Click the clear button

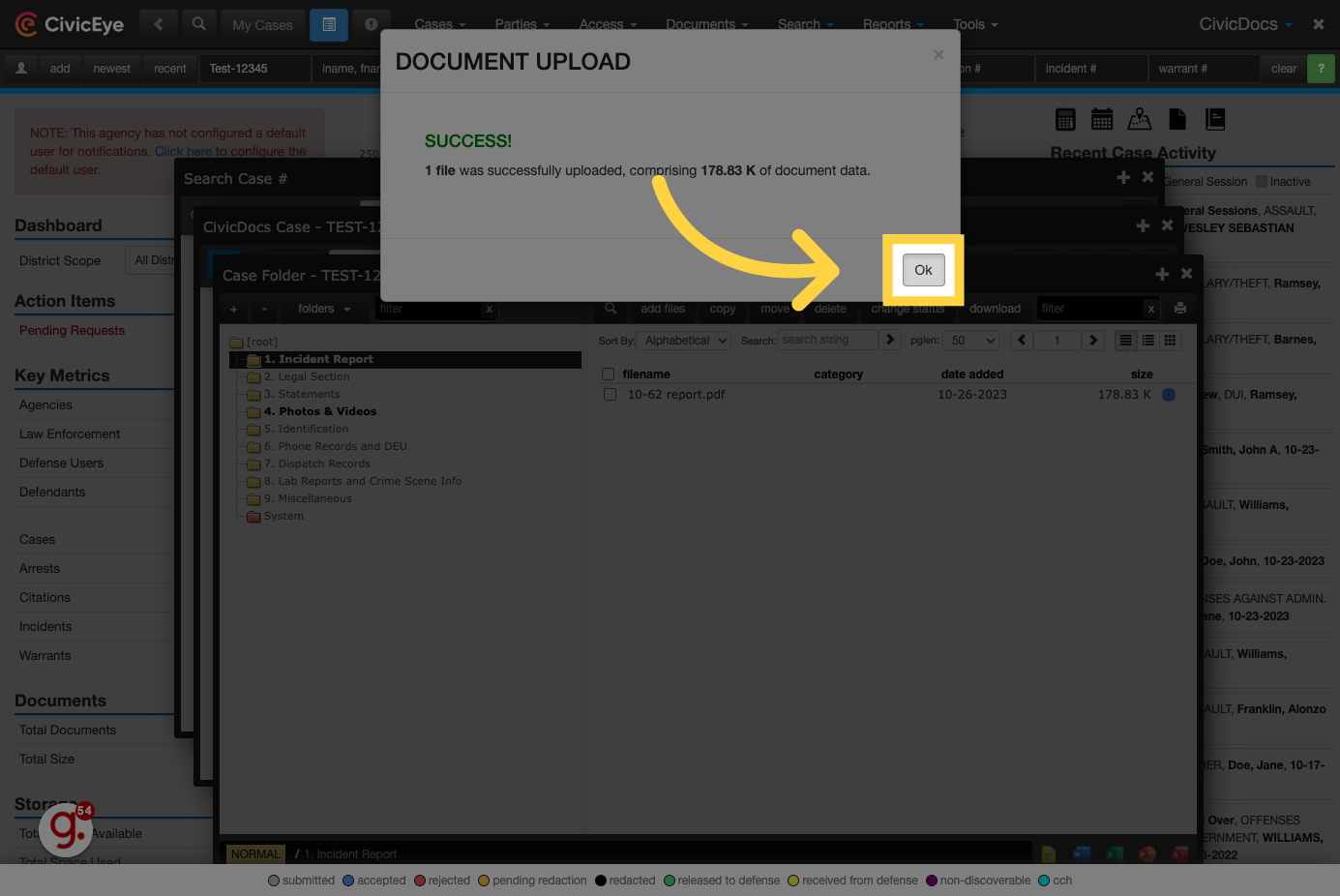click(1284, 69)
